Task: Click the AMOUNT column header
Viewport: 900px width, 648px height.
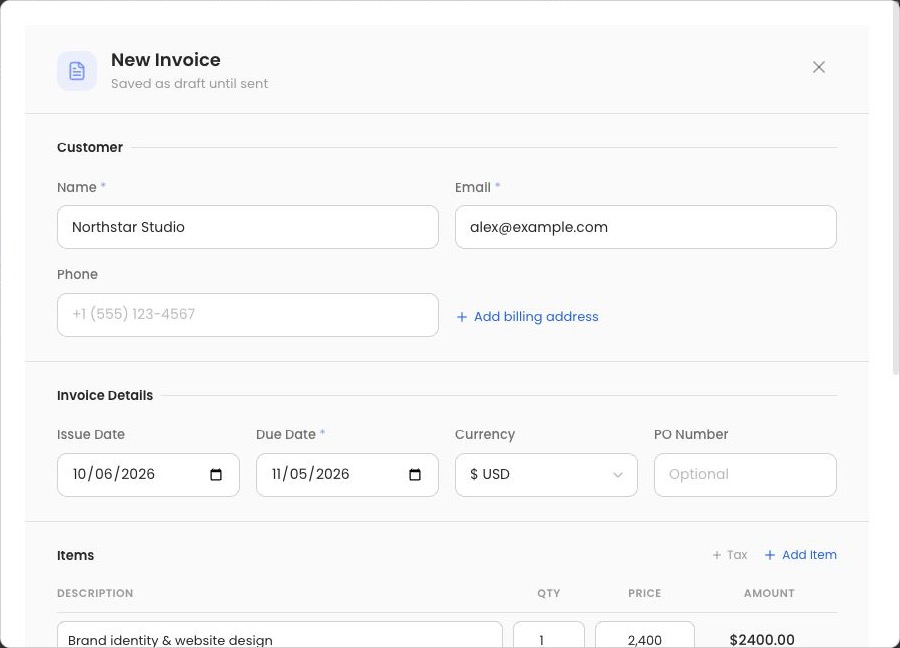Action: point(769,593)
